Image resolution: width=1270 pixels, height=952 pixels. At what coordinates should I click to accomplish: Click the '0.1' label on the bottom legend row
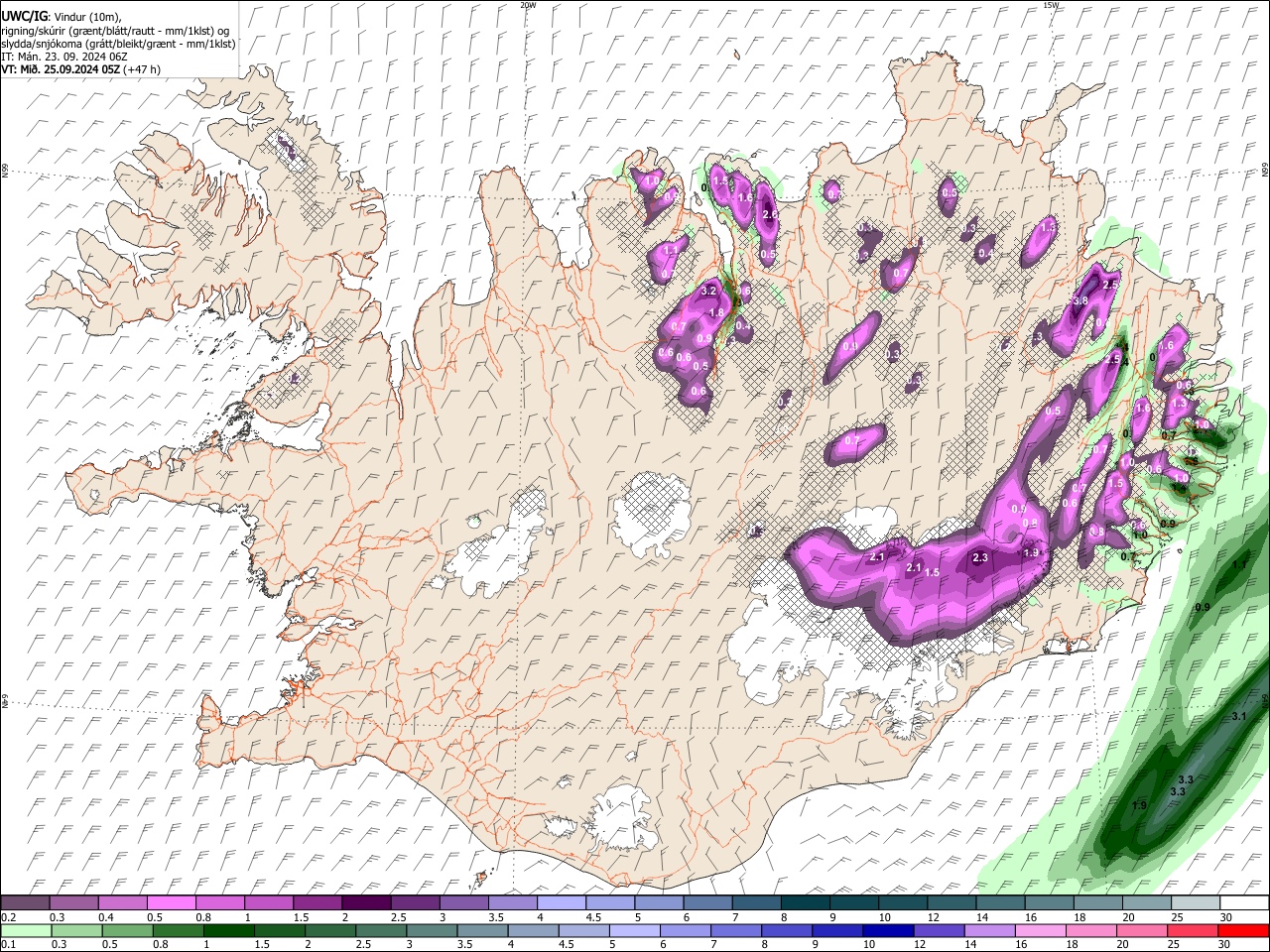point(8,945)
